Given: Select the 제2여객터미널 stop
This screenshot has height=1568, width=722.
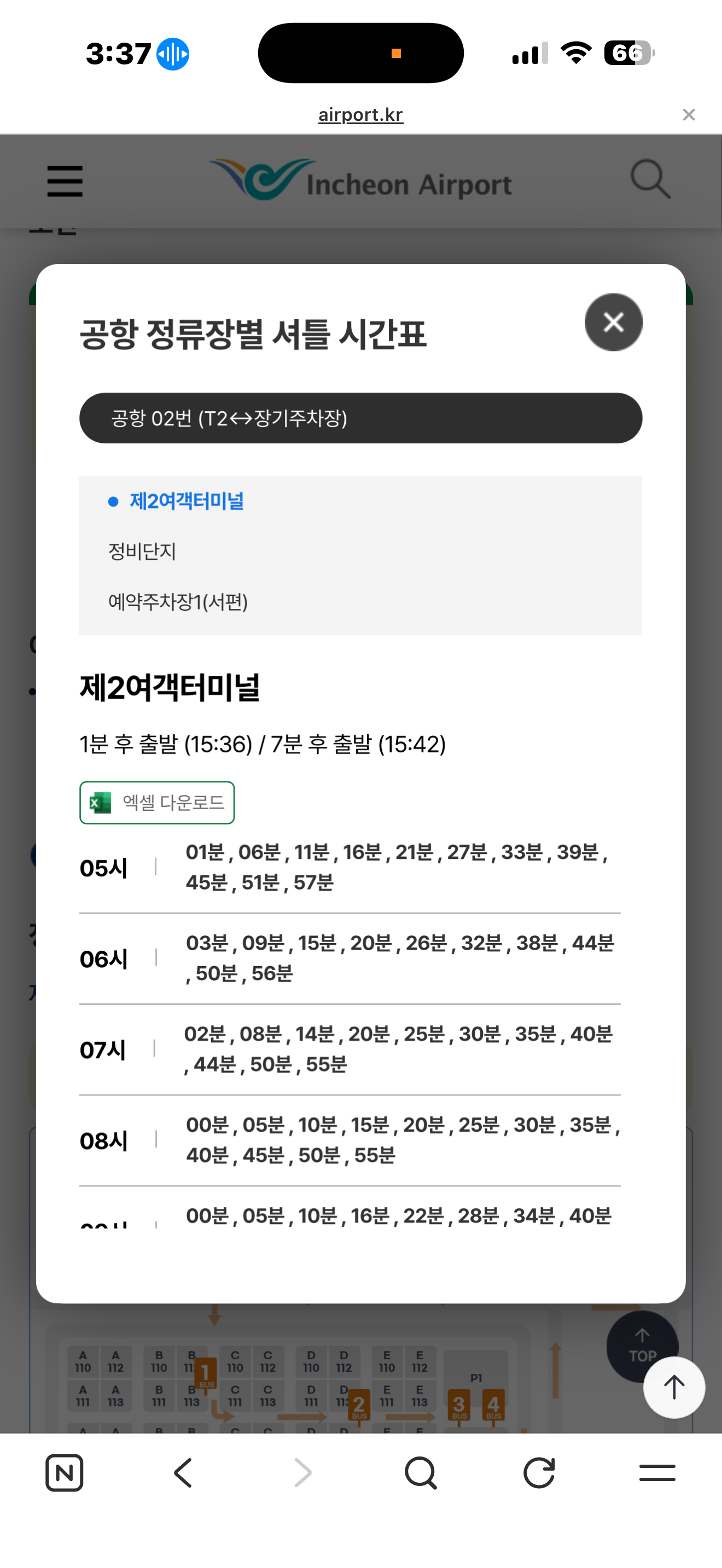Looking at the screenshot, I should pyautogui.click(x=187, y=501).
